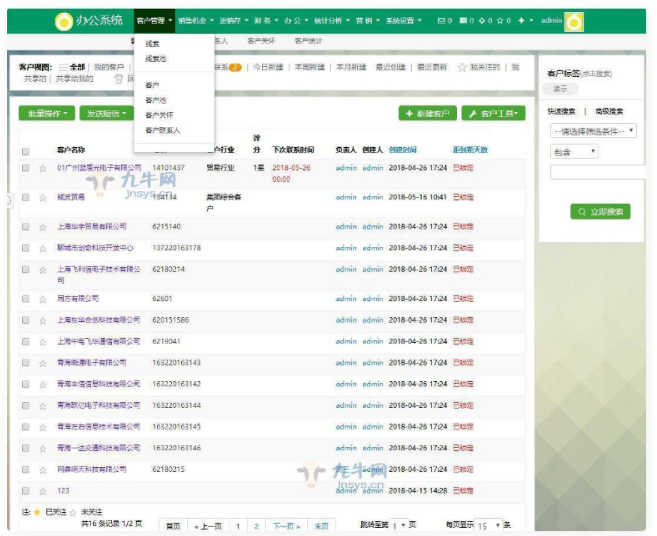The height and width of the screenshot is (536, 657).
Task: Click the 办公系统 logo icon
Action: (63, 20)
